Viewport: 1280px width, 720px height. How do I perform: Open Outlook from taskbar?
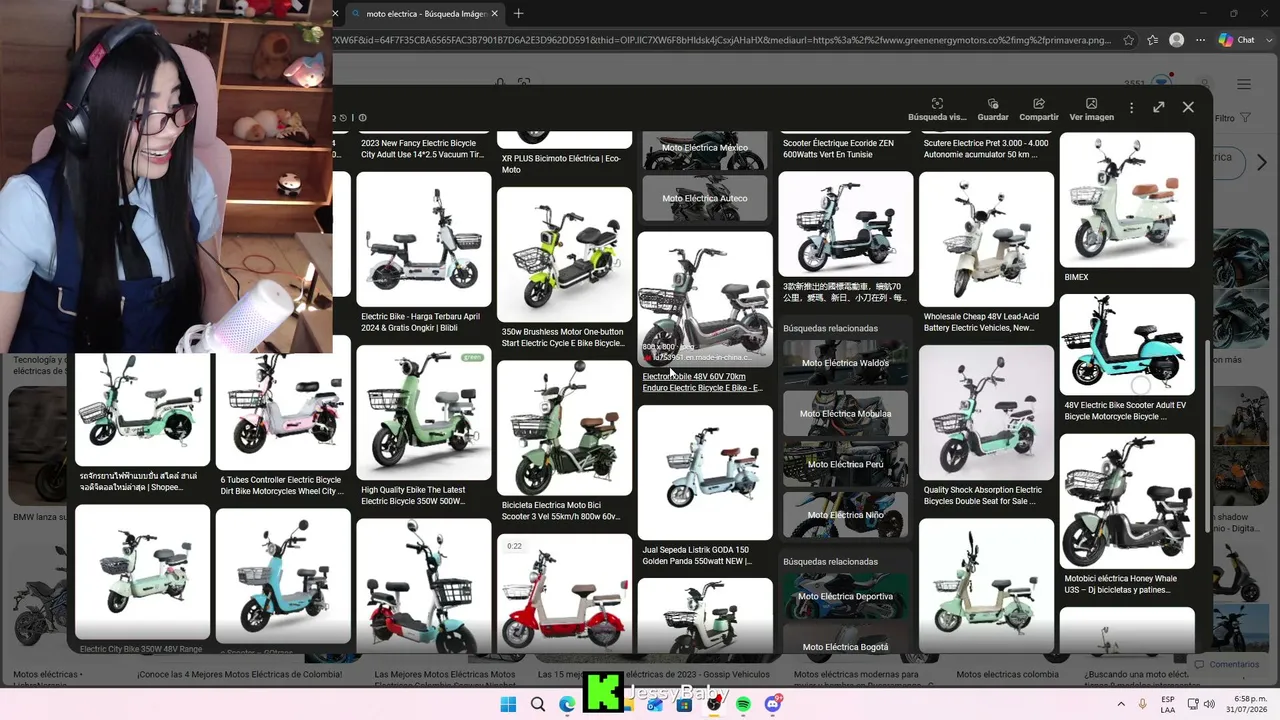[655, 705]
